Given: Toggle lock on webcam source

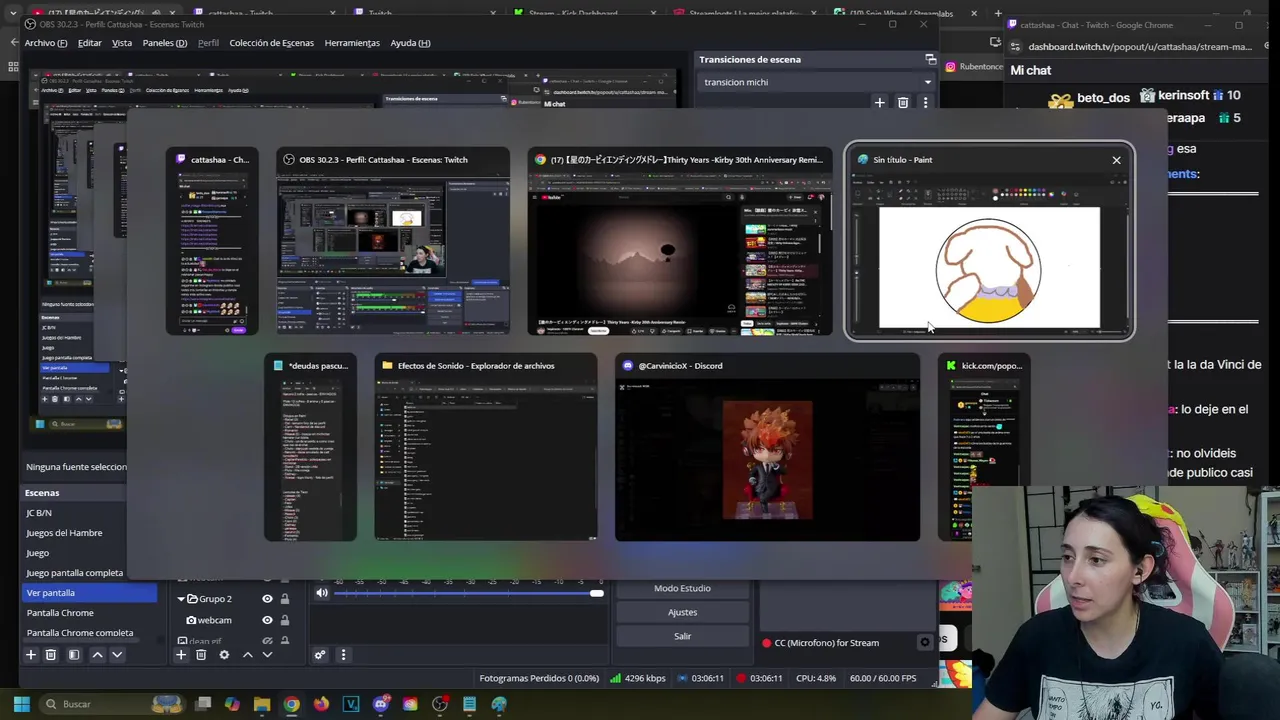Looking at the screenshot, I should click(x=285, y=620).
